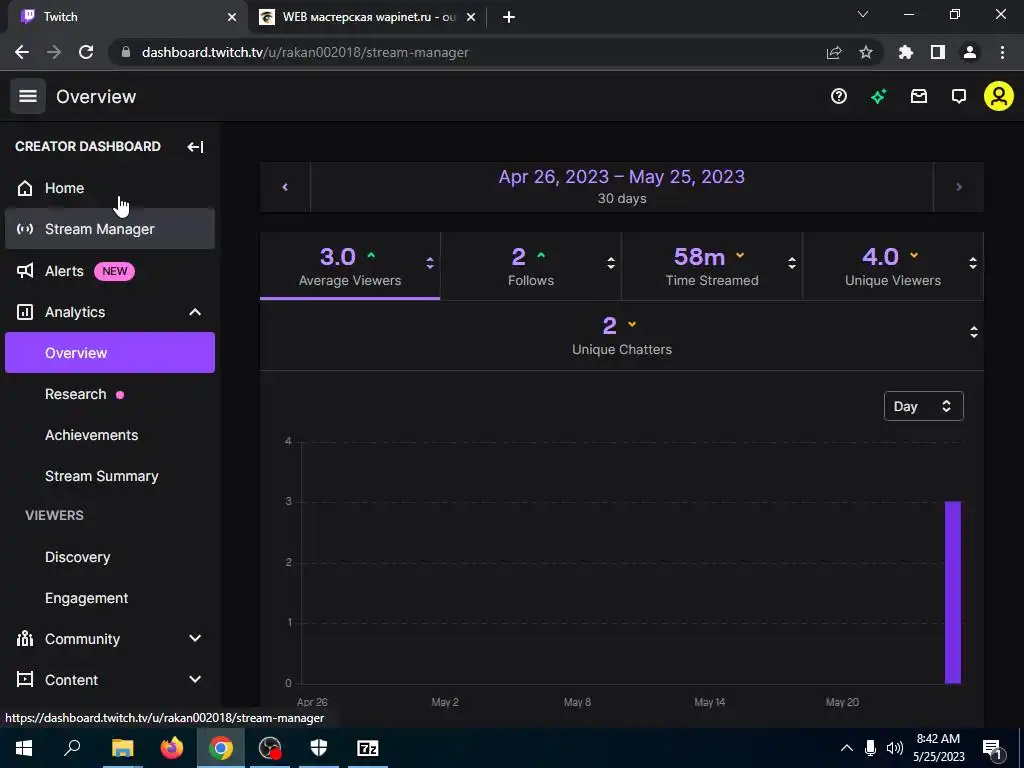Select the Average Viewers metric tab

coord(350,266)
